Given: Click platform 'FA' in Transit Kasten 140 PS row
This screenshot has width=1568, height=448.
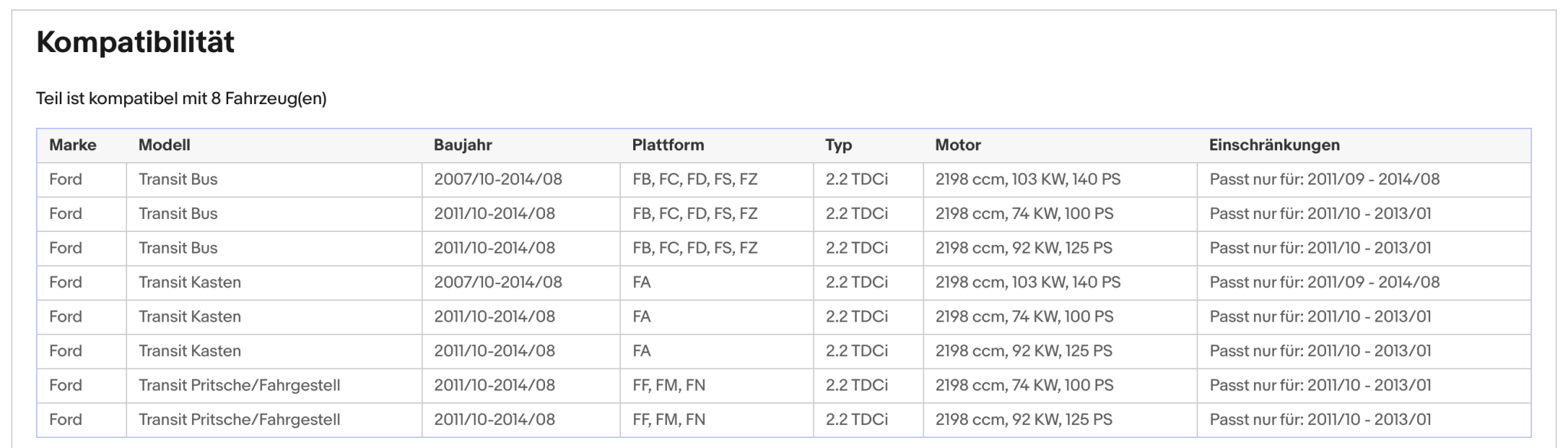Looking at the screenshot, I should pos(642,283).
